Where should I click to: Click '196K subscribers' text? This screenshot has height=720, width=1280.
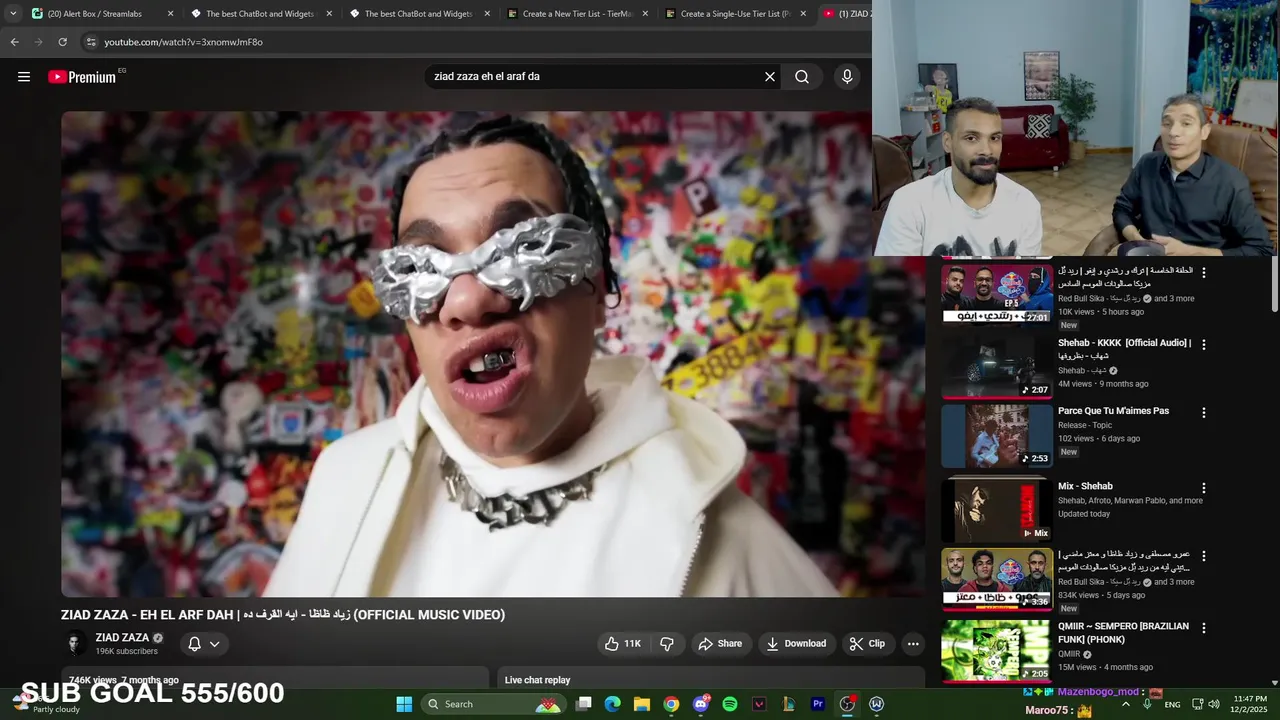[x=127, y=652]
